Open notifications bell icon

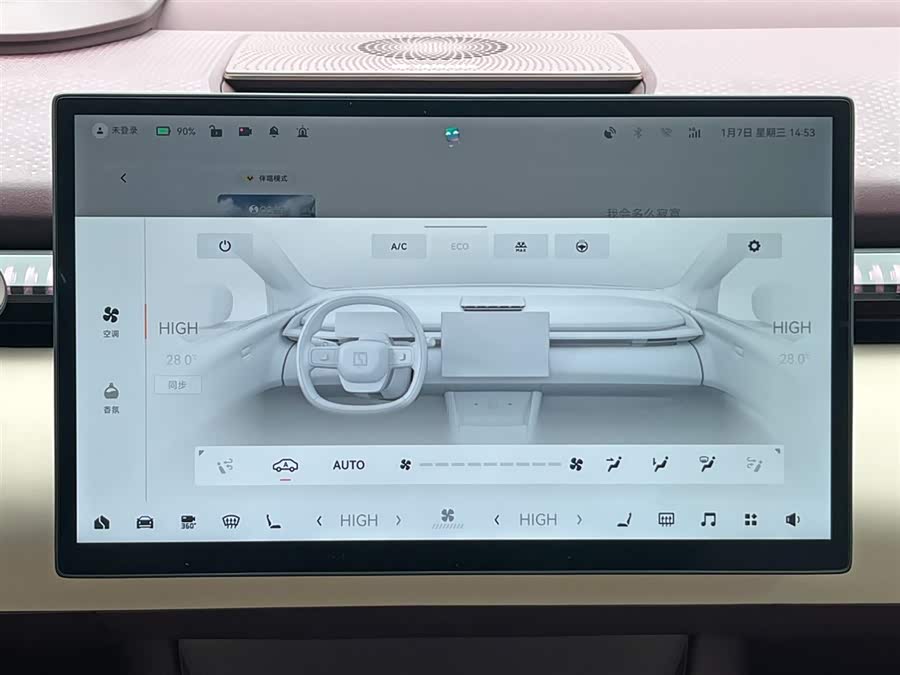[x=274, y=132]
